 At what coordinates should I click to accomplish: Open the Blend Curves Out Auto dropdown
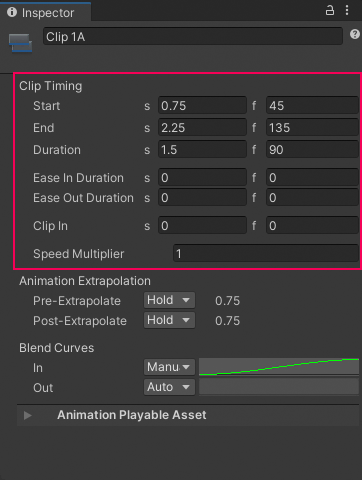point(169,387)
